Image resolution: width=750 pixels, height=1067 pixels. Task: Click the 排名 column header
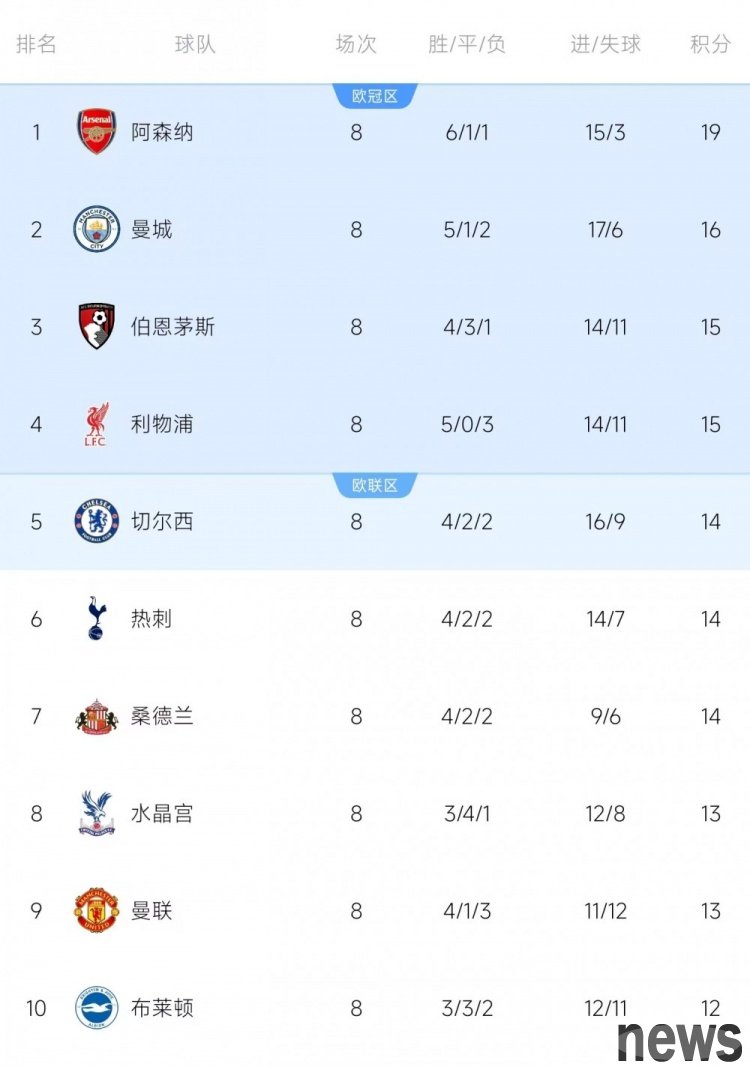37,45
